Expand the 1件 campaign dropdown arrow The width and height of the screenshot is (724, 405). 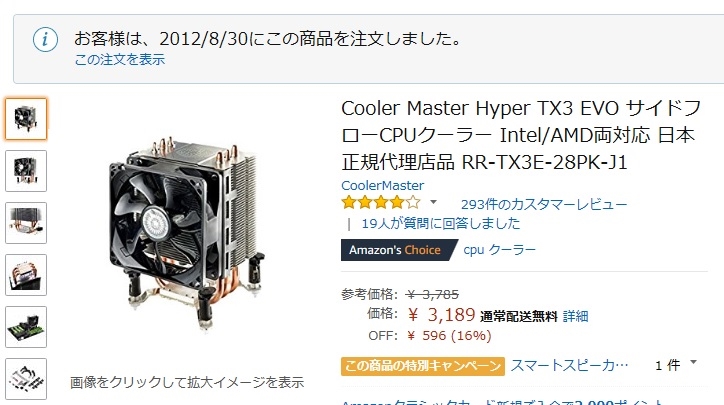coord(693,363)
